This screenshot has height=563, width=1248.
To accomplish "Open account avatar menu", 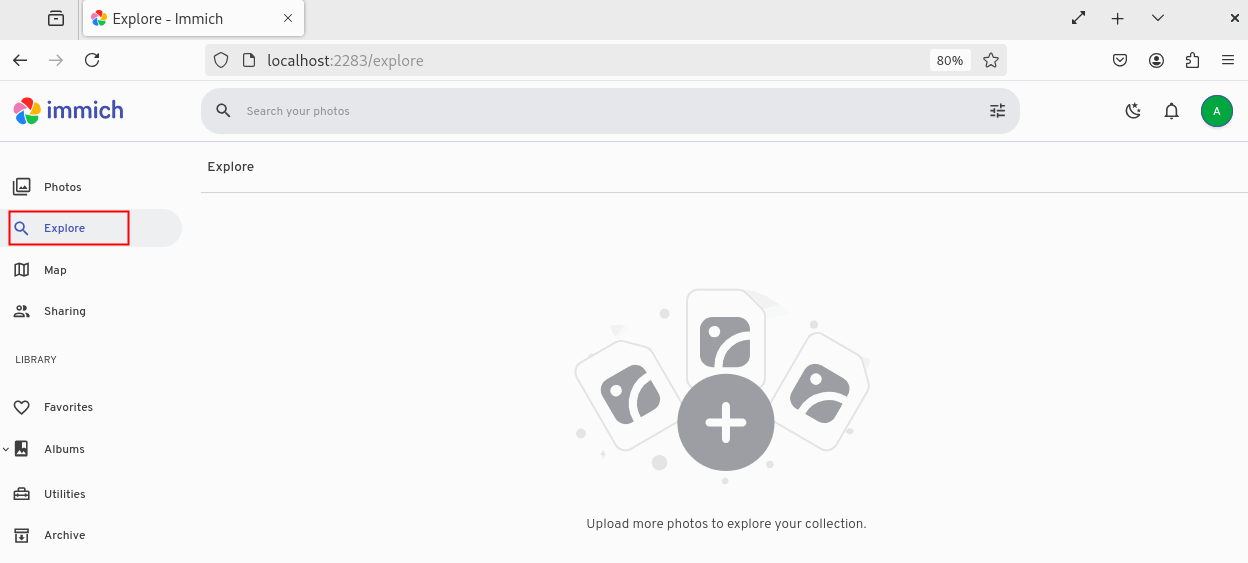I will point(1216,111).
